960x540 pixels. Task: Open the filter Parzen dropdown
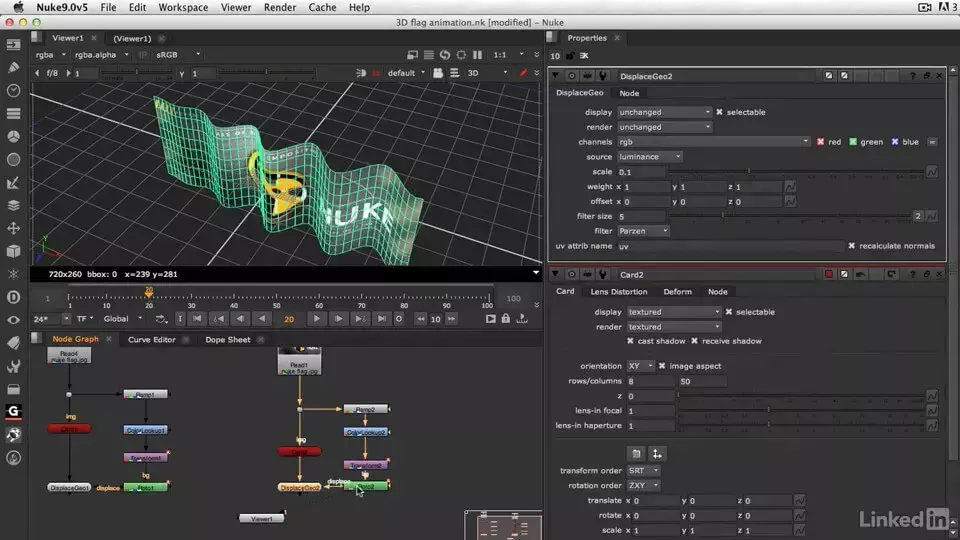click(x=643, y=231)
